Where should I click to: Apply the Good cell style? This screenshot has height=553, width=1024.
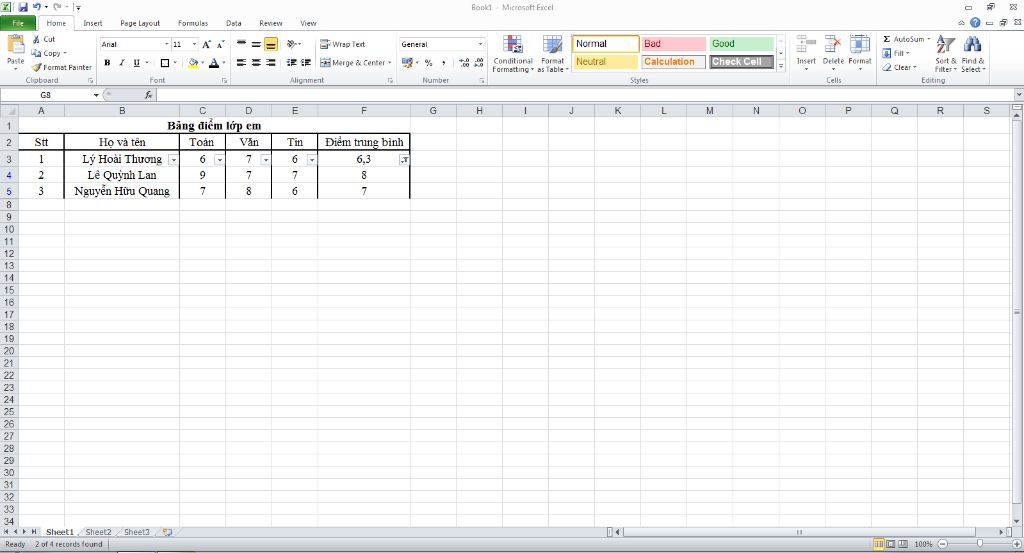point(741,44)
